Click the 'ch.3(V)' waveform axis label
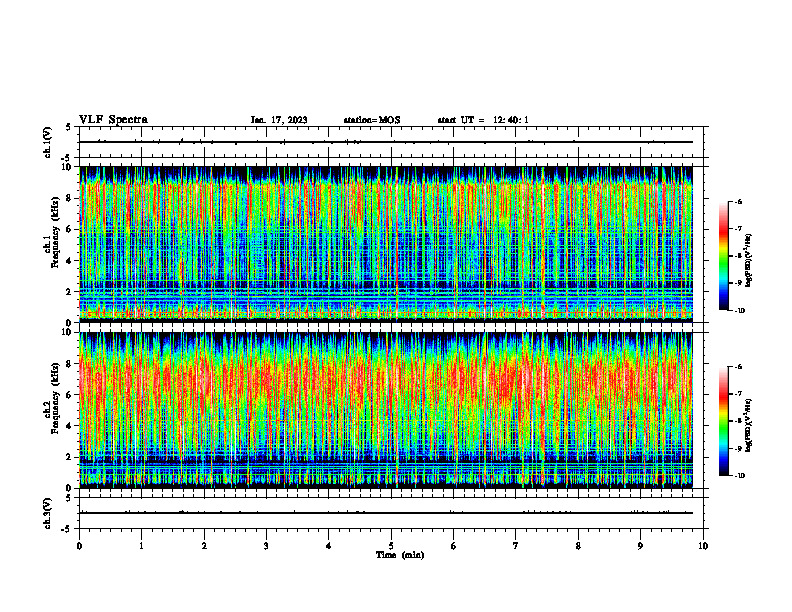This screenshot has width=792, height=612. 48,513
